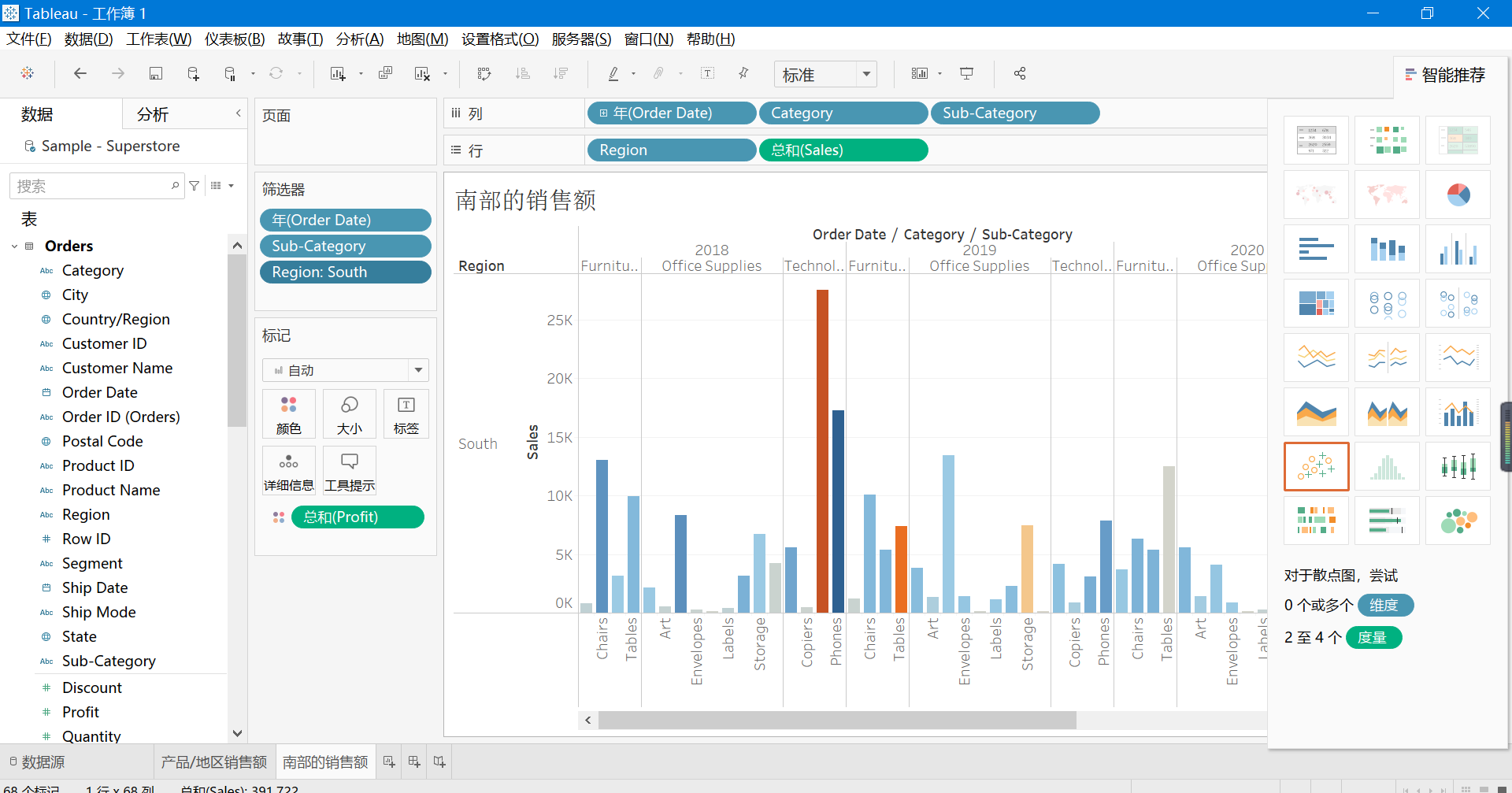This screenshot has height=793, width=1512.
Task: Open the Label marks card button
Action: click(406, 414)
